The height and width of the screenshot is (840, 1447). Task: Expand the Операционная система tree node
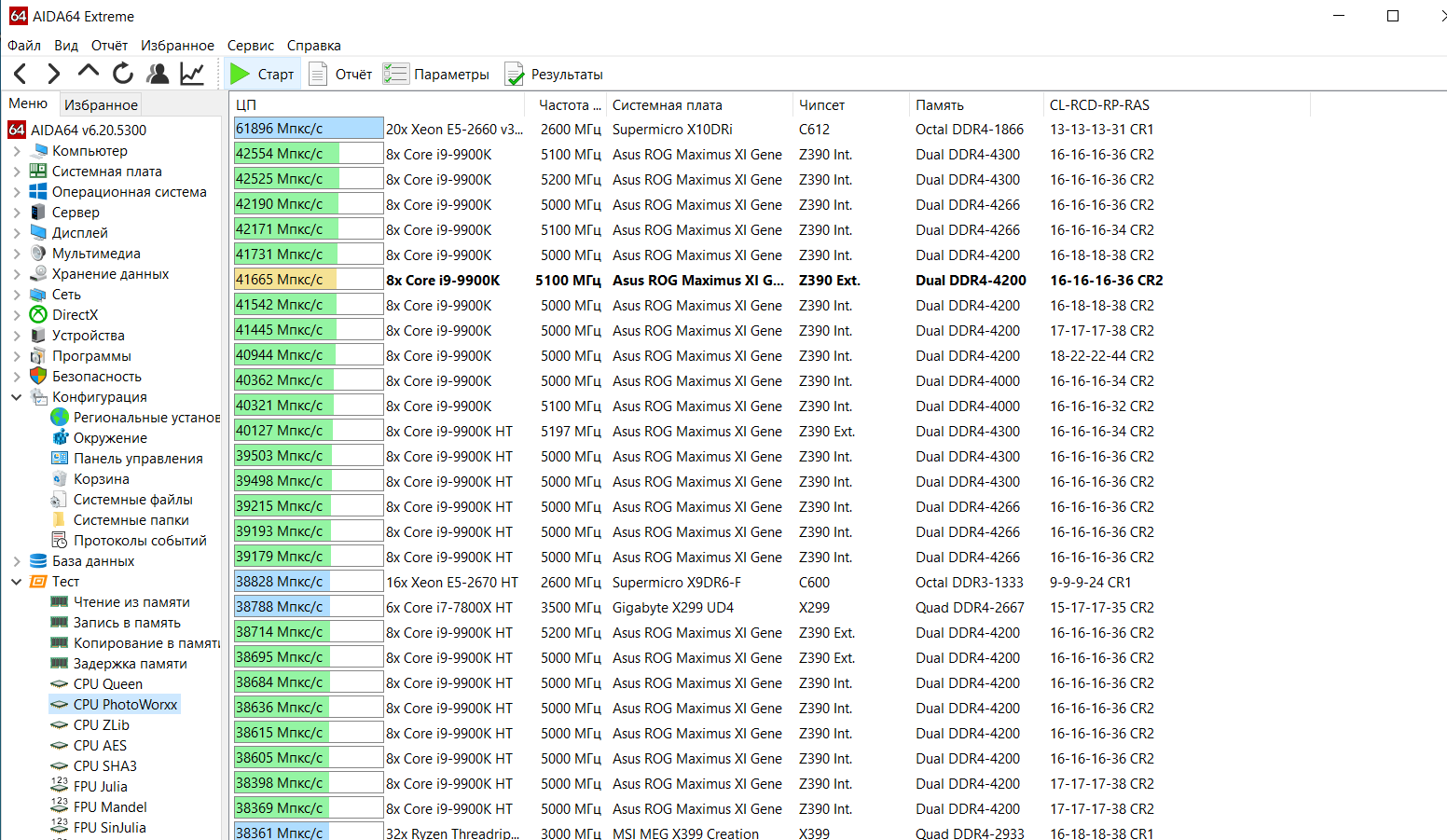coord(17,192)
